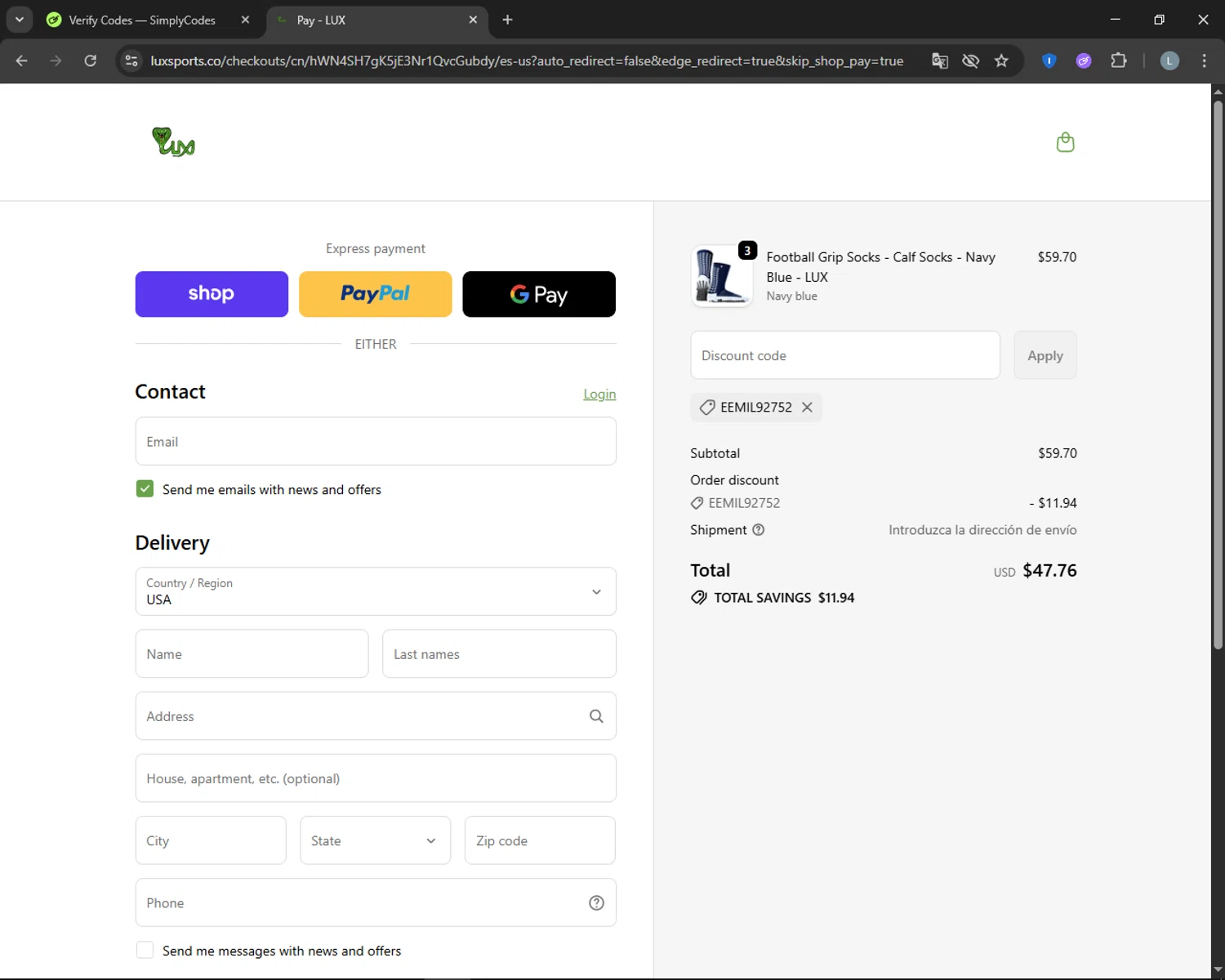
Task: Click the page vertical scrollbar
Action: [1218, 376]
